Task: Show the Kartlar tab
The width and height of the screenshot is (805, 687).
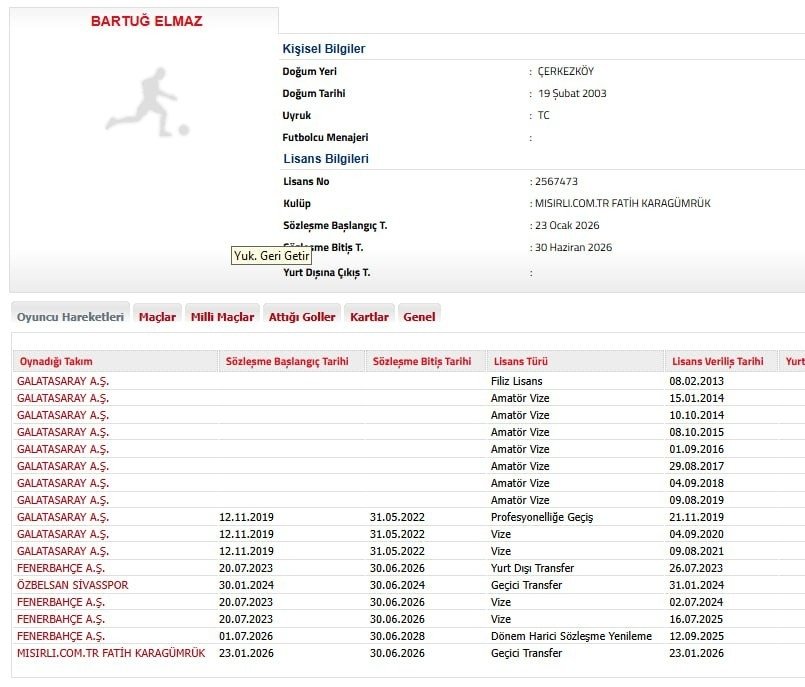Action: 369,317
